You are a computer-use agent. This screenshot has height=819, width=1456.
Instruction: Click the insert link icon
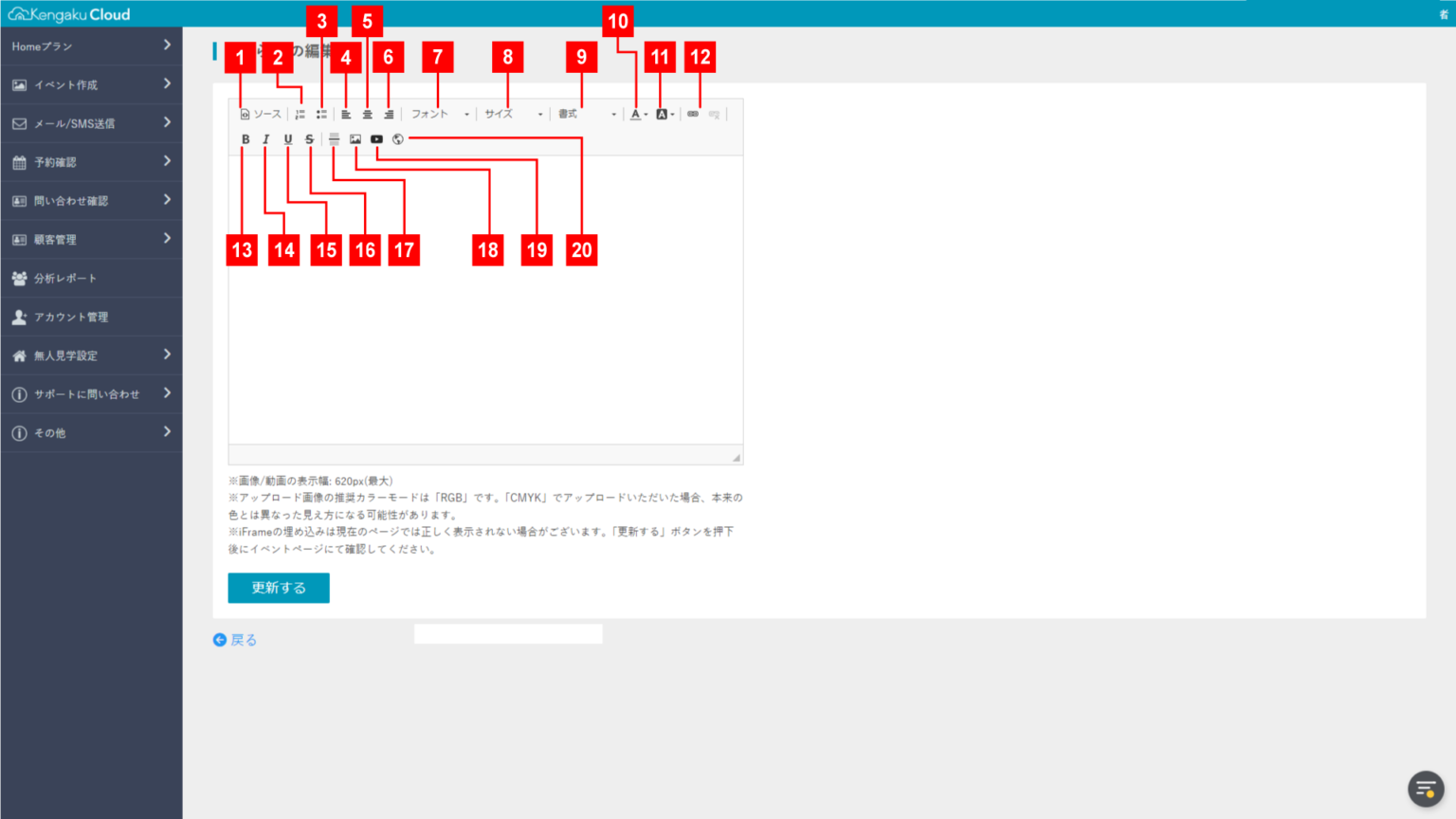pos(691,113)
